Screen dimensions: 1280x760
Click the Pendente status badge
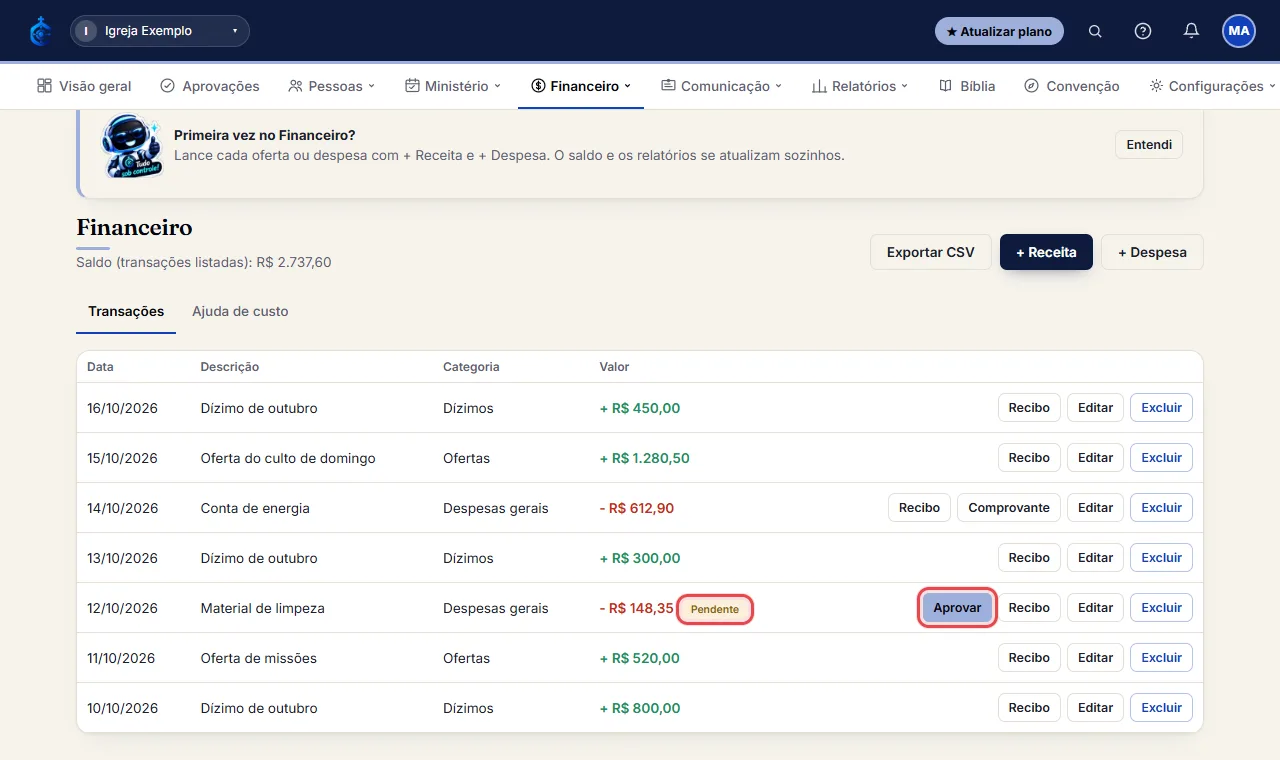pos(715,609)
